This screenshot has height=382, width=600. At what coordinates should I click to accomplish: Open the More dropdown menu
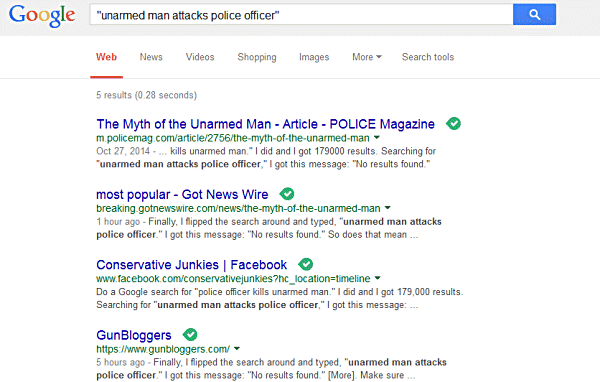tap(367, 57)
